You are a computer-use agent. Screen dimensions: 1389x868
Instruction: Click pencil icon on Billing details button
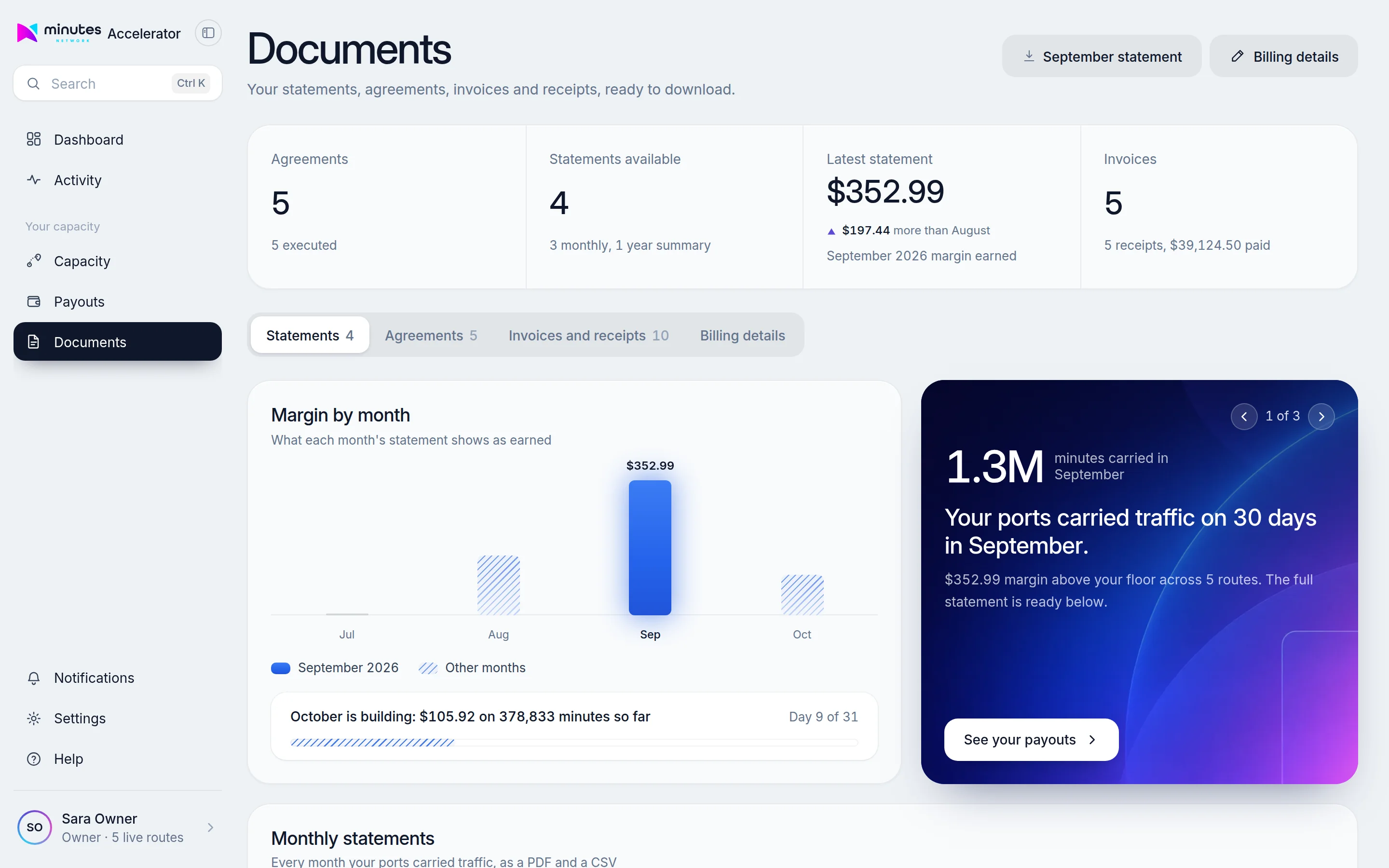click(x=1238, y=56)
